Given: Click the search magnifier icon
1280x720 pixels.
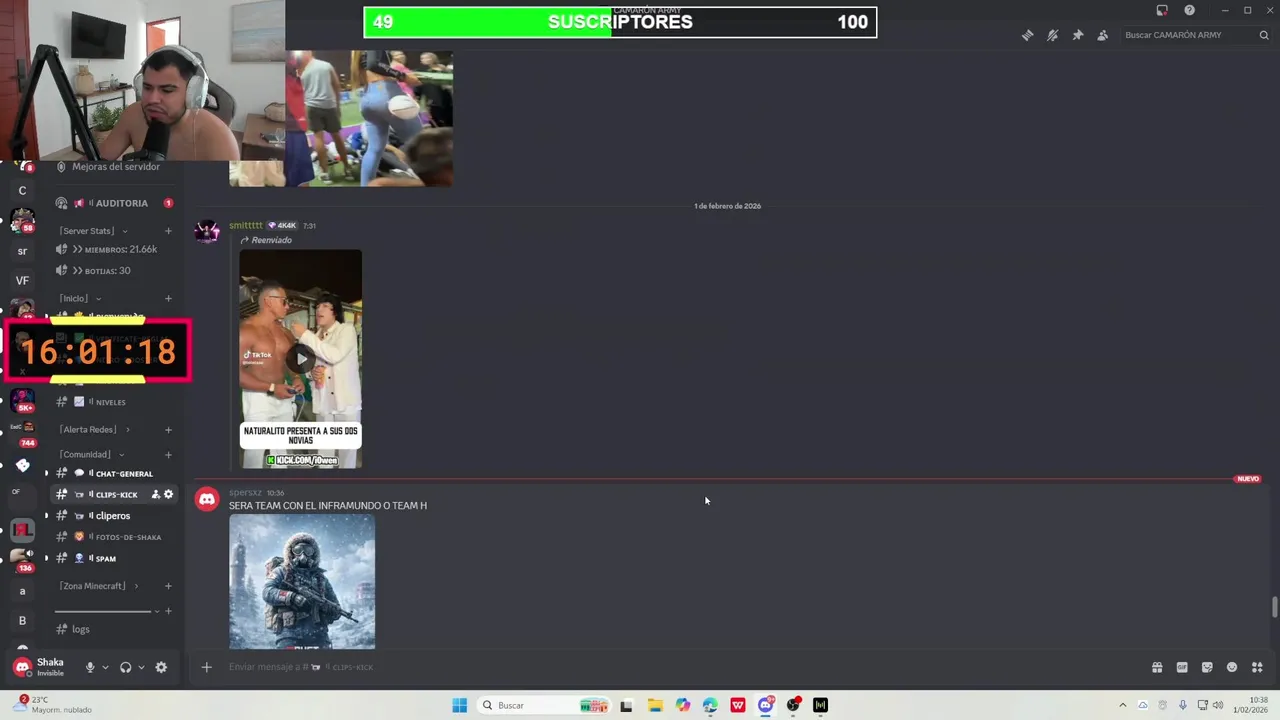Looking at the screenshot, I should [x=1264, y=35].
